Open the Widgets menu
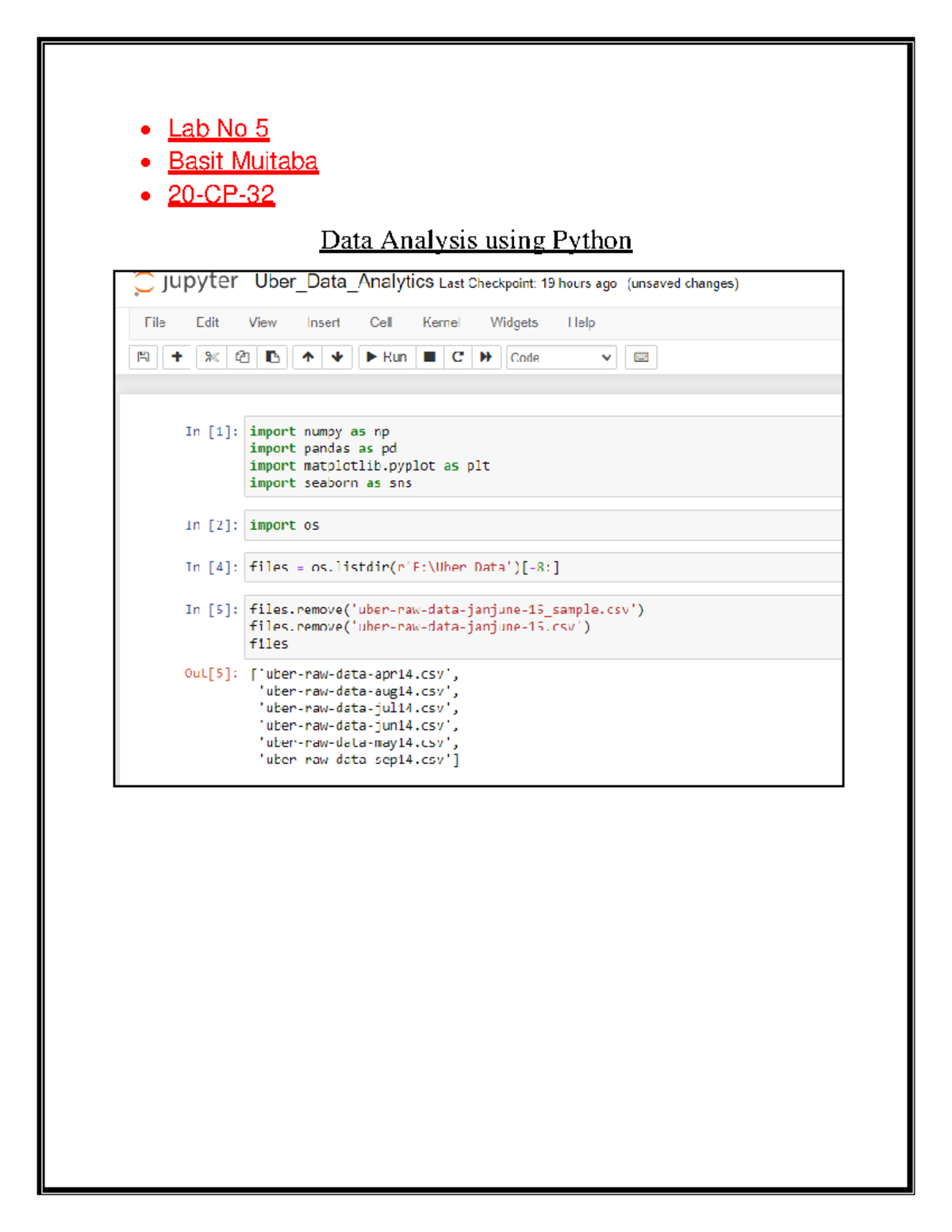The image size is (952, 1232). click(513, 322)
